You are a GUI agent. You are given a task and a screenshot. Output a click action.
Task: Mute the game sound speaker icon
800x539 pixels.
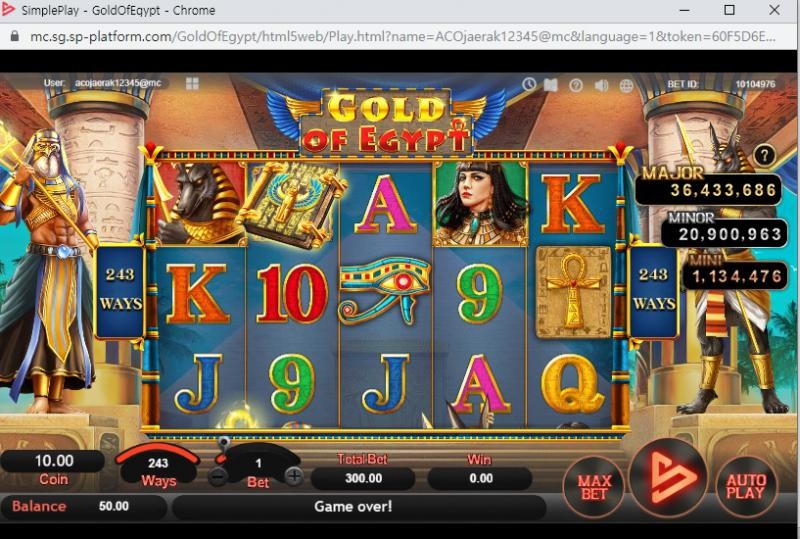(x=602, y=85)
